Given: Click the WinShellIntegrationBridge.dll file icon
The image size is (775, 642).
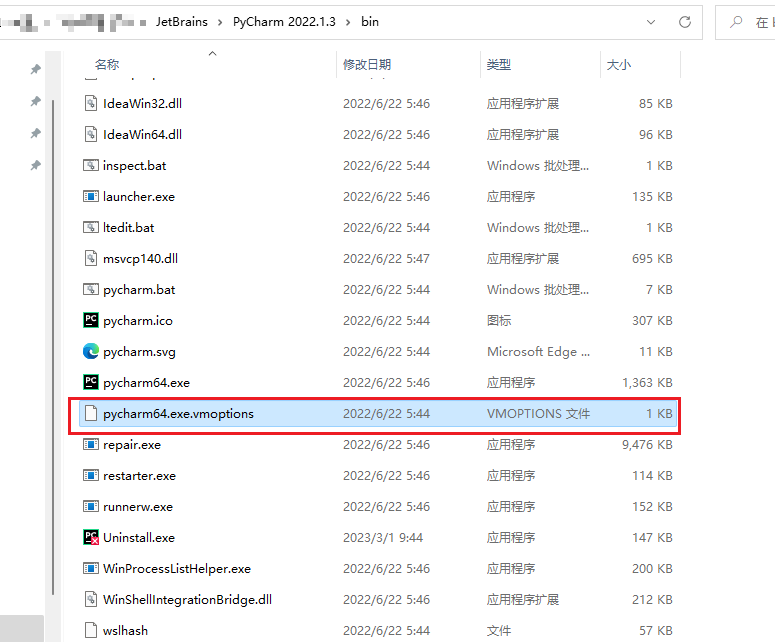Looking at the screenshot, I should (x=90, y=599).
